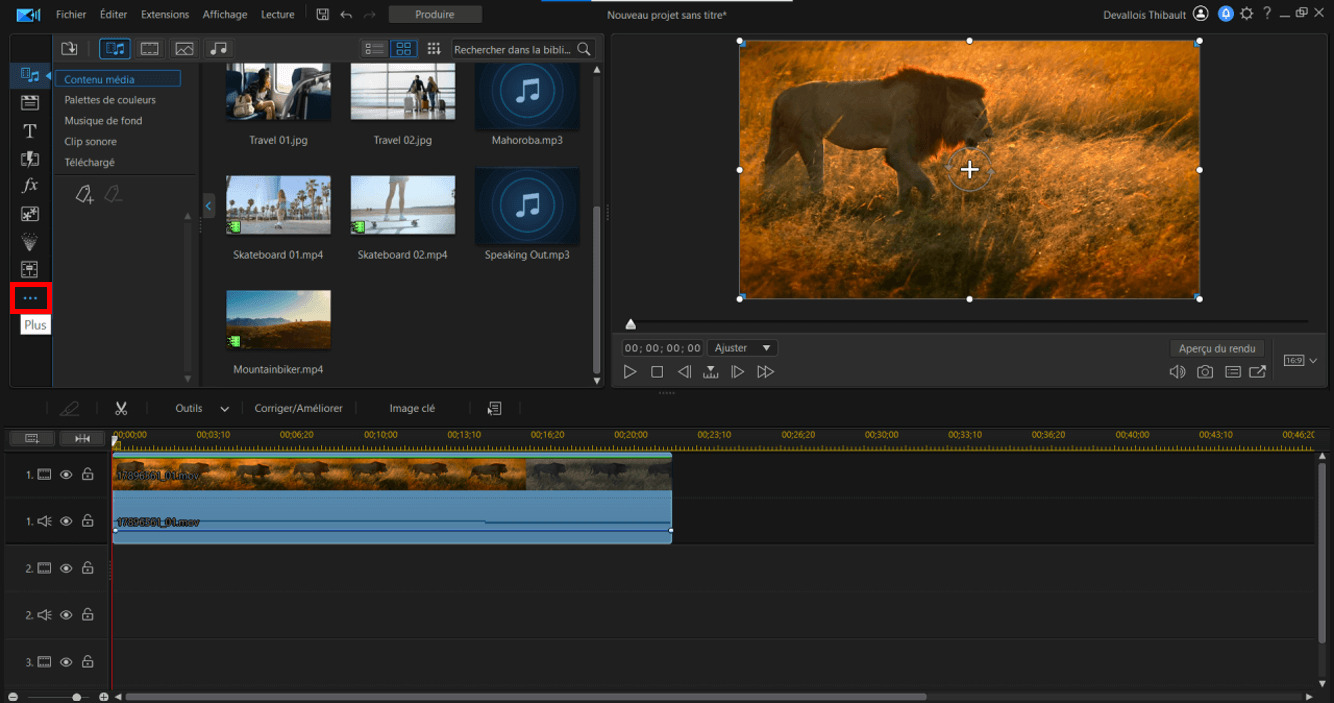The image size is (1334, 703).
Task: Undock the preview window icon
Action: point(1258,372)
